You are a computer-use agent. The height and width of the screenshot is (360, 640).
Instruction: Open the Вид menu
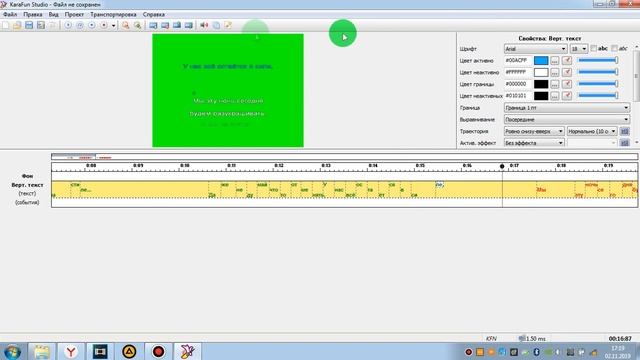[x=53, y=14]
